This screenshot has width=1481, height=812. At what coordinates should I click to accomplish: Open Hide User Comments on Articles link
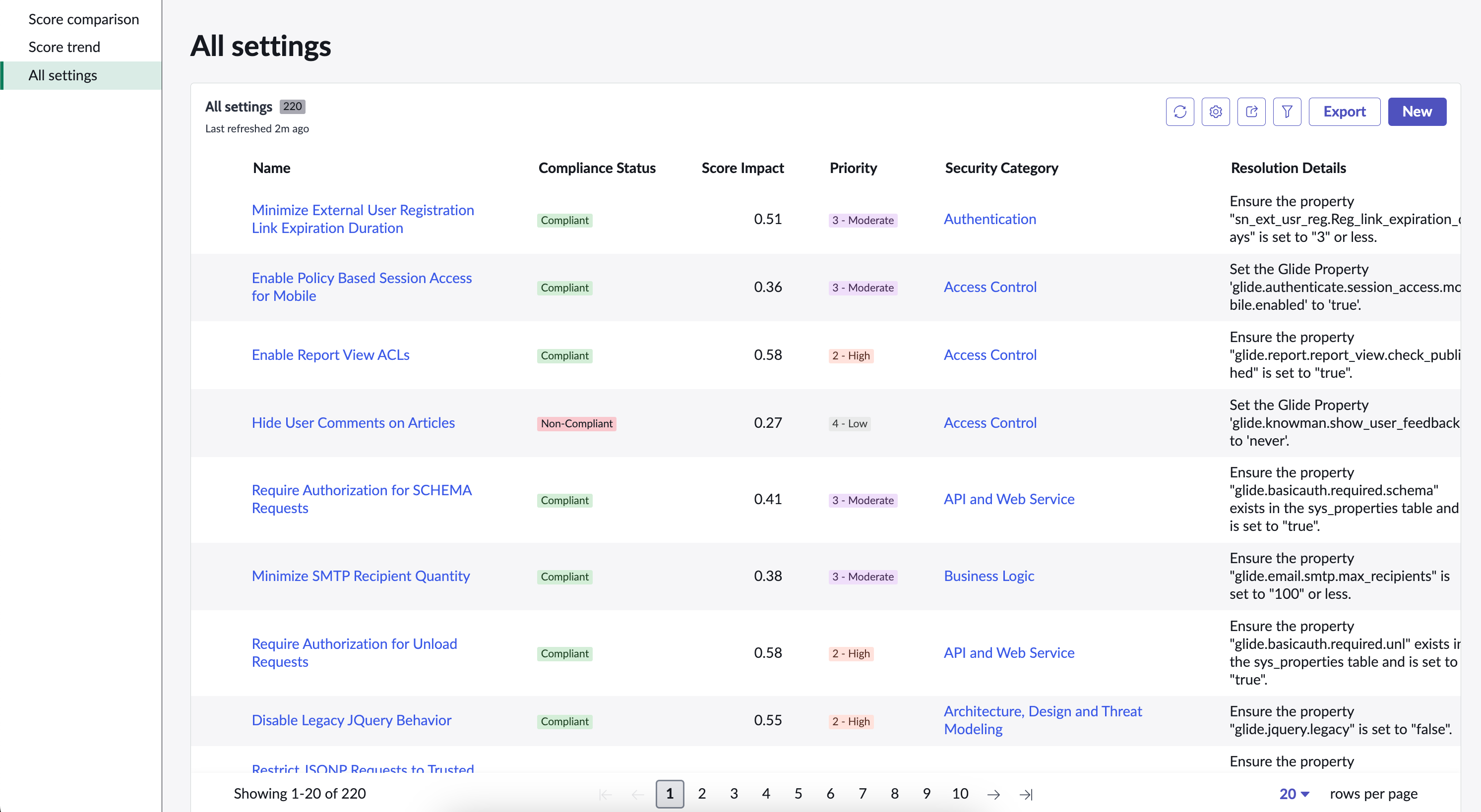pyautogui.click(x=353, y=423)
